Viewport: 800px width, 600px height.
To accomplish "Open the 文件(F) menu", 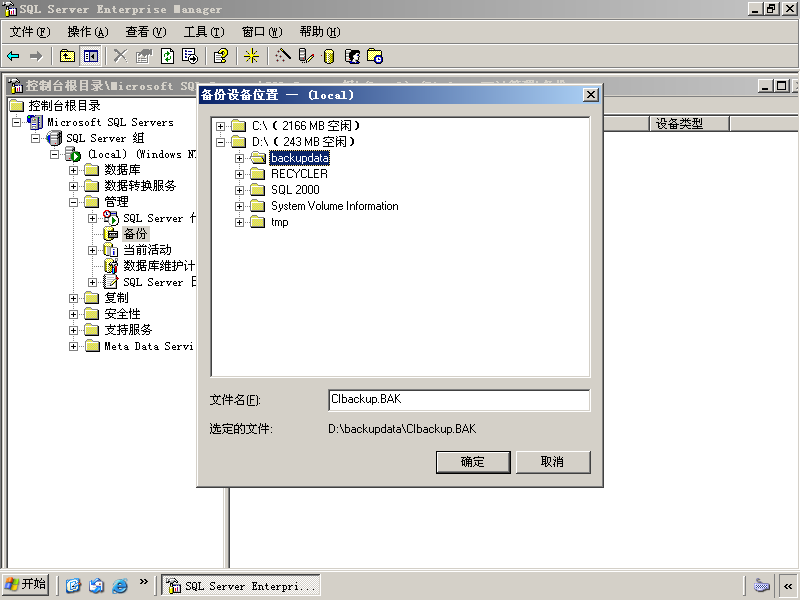I will click(30, 32).
